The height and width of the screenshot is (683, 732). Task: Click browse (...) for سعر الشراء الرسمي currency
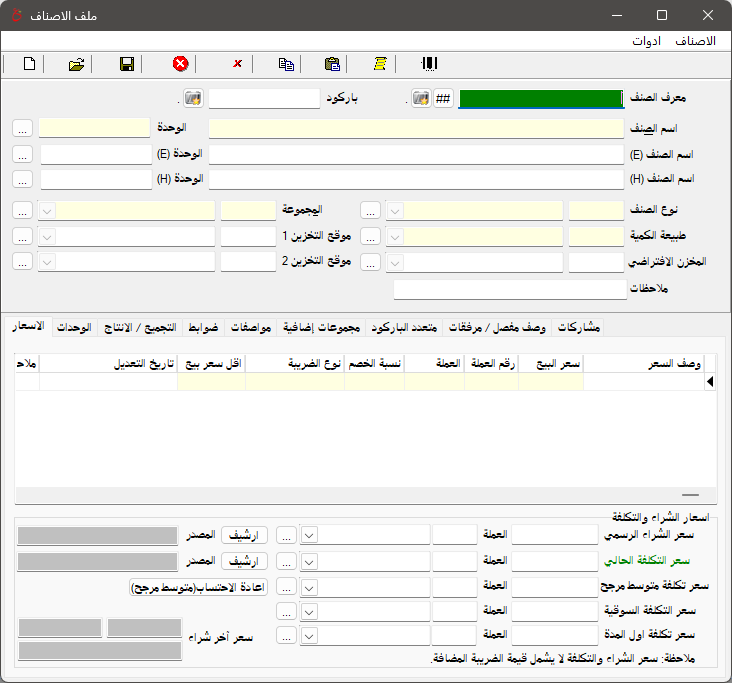pos(286,535)
